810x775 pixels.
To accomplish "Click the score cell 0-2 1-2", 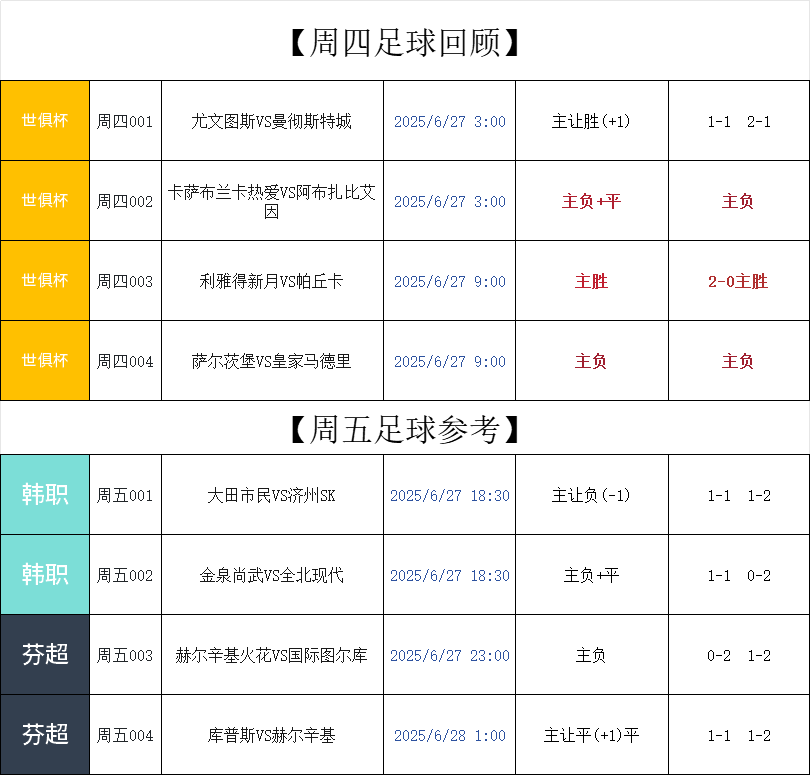I will pos(739,655).
